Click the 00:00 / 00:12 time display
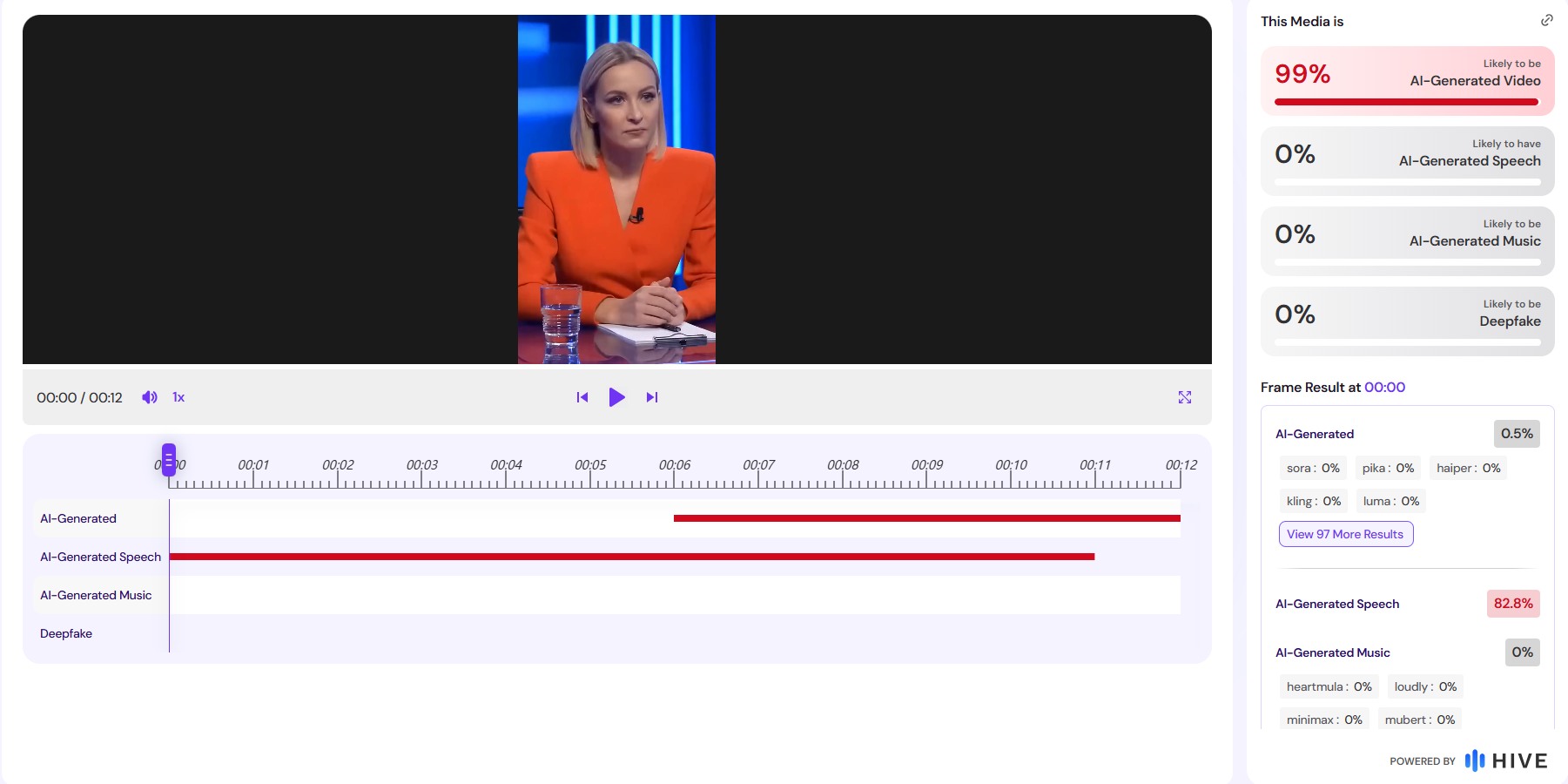1568x784 pixels. pyautogui.click(x=79, y=397)
